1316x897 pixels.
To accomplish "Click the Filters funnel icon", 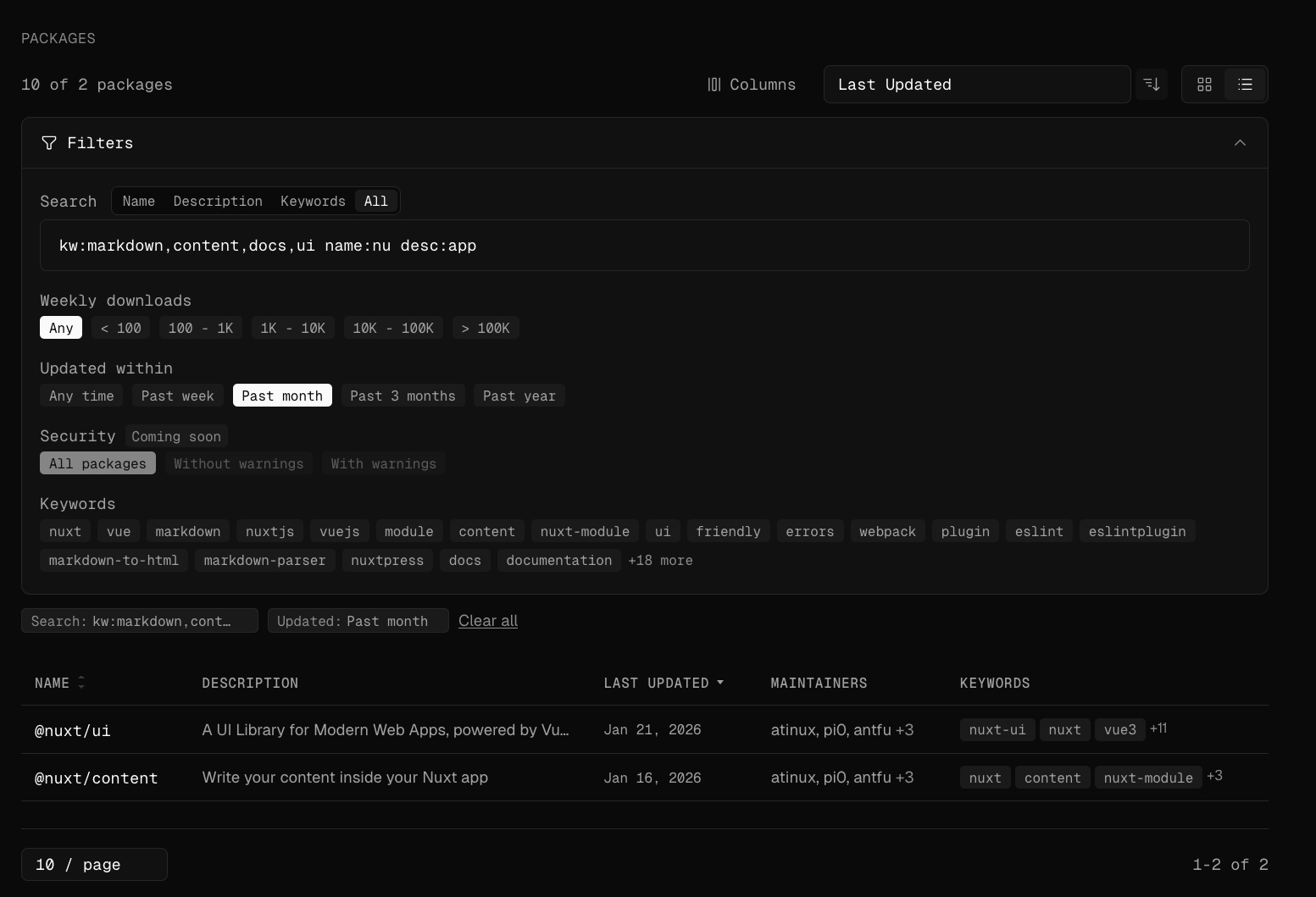I will pos(49,143).
